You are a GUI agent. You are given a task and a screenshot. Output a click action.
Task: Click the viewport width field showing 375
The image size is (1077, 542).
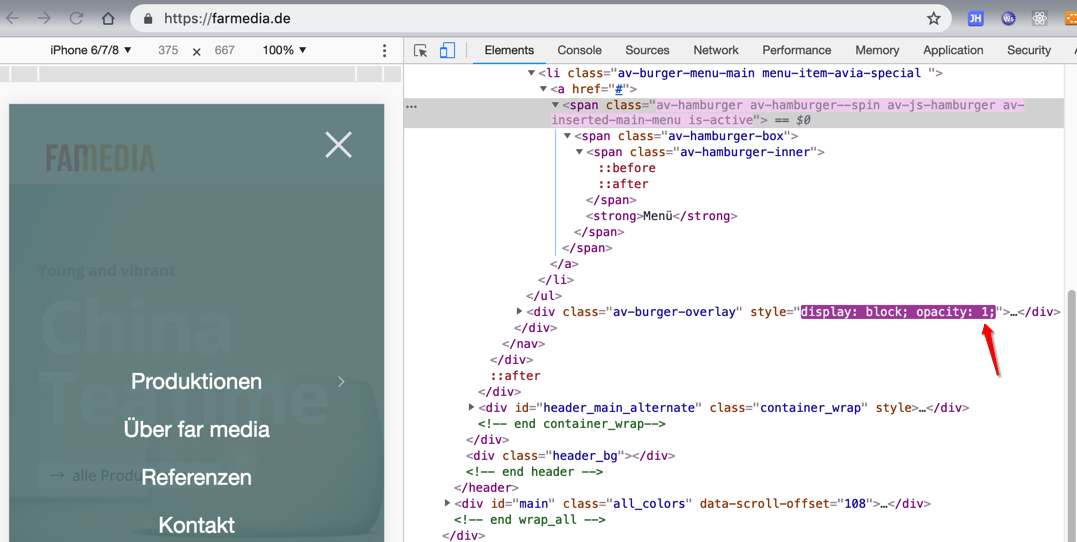click(x=168, y=50)
